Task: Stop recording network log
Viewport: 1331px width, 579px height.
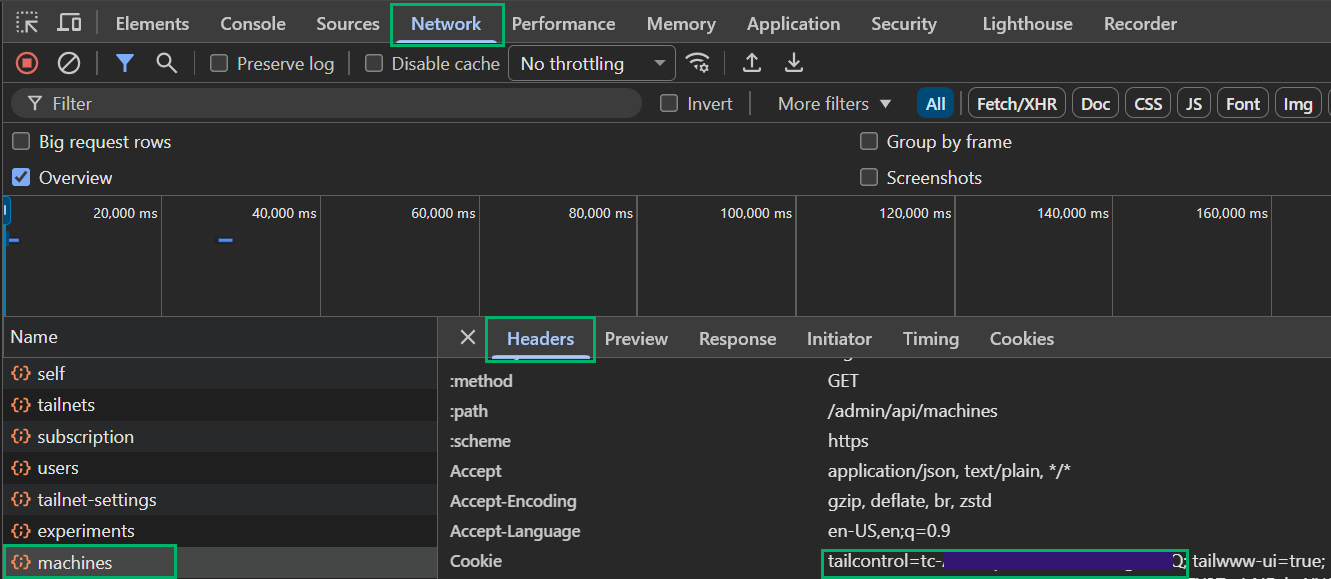Action: (x=27, y=63)
